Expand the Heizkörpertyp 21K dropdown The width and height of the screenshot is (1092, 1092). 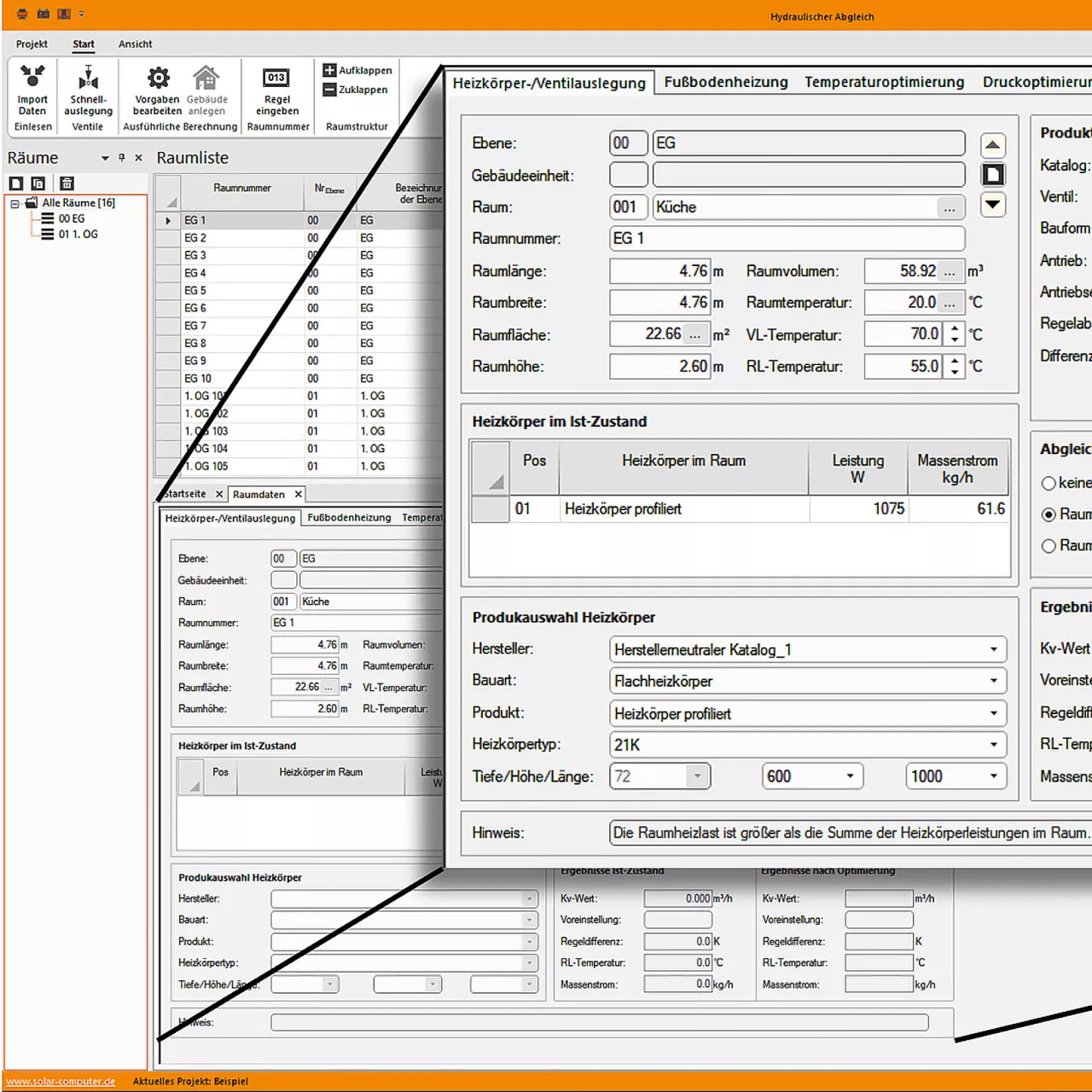coord(993,745)
